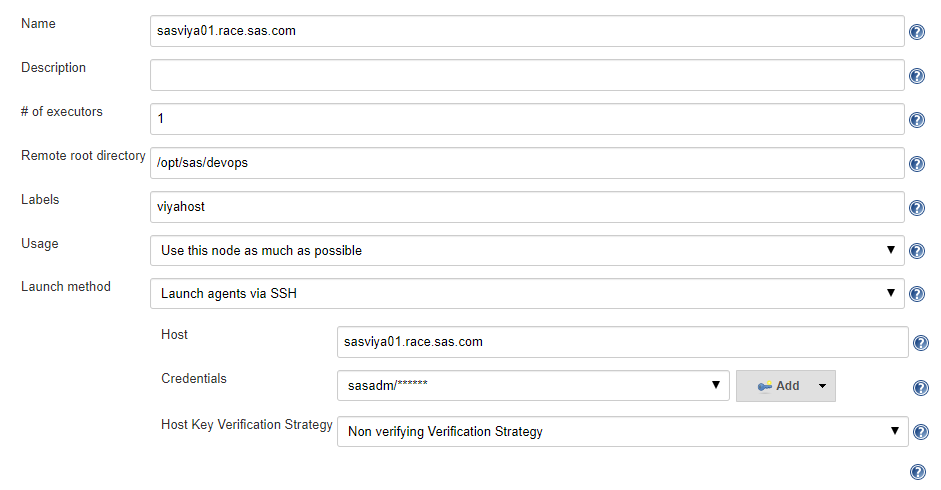941x490 pixels.
Task: Focus the empty Description field
Action: (527, 75)
